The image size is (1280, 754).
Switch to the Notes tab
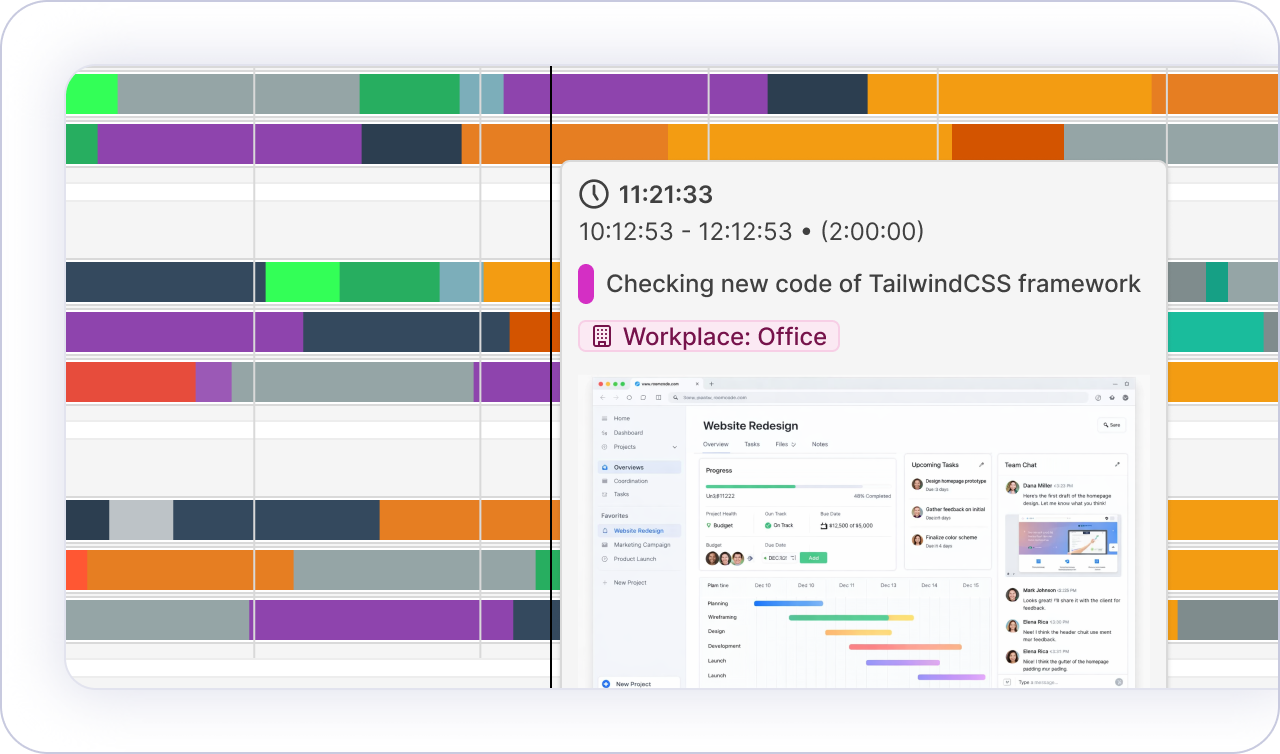click(x=819, y=444)
